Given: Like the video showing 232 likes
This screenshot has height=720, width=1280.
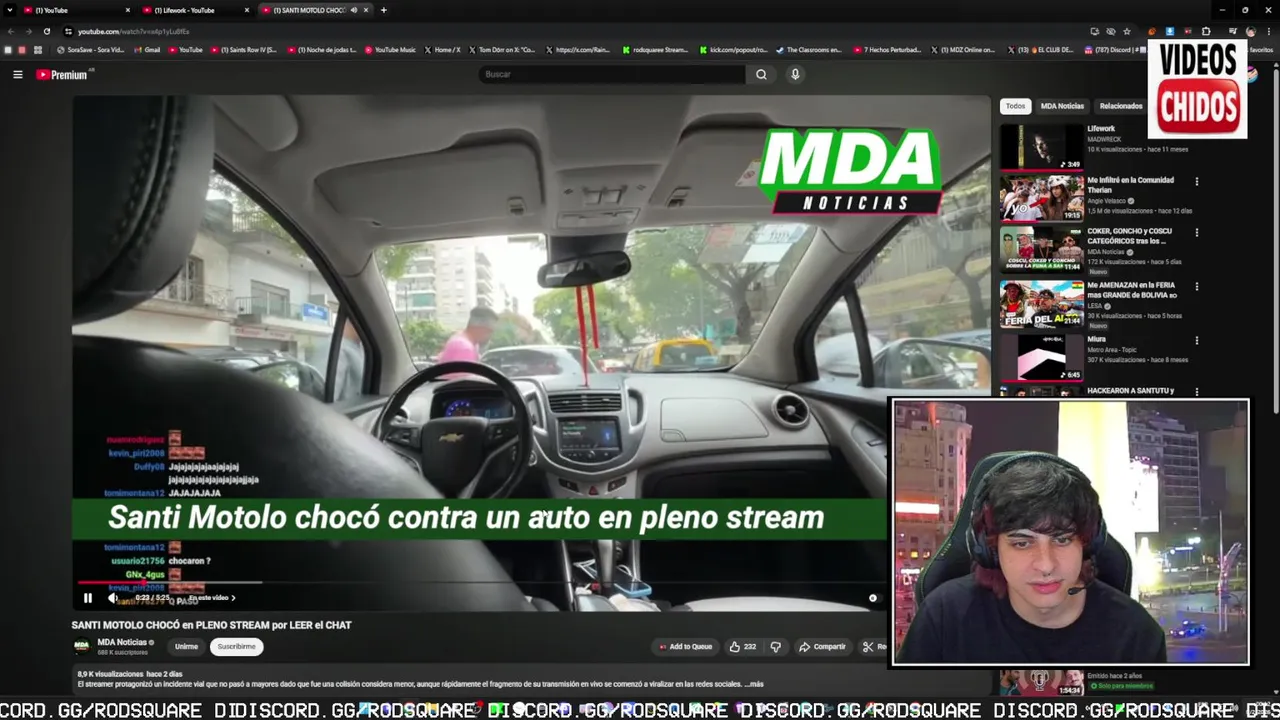Looking at the screenshot, I should [742, 647].
